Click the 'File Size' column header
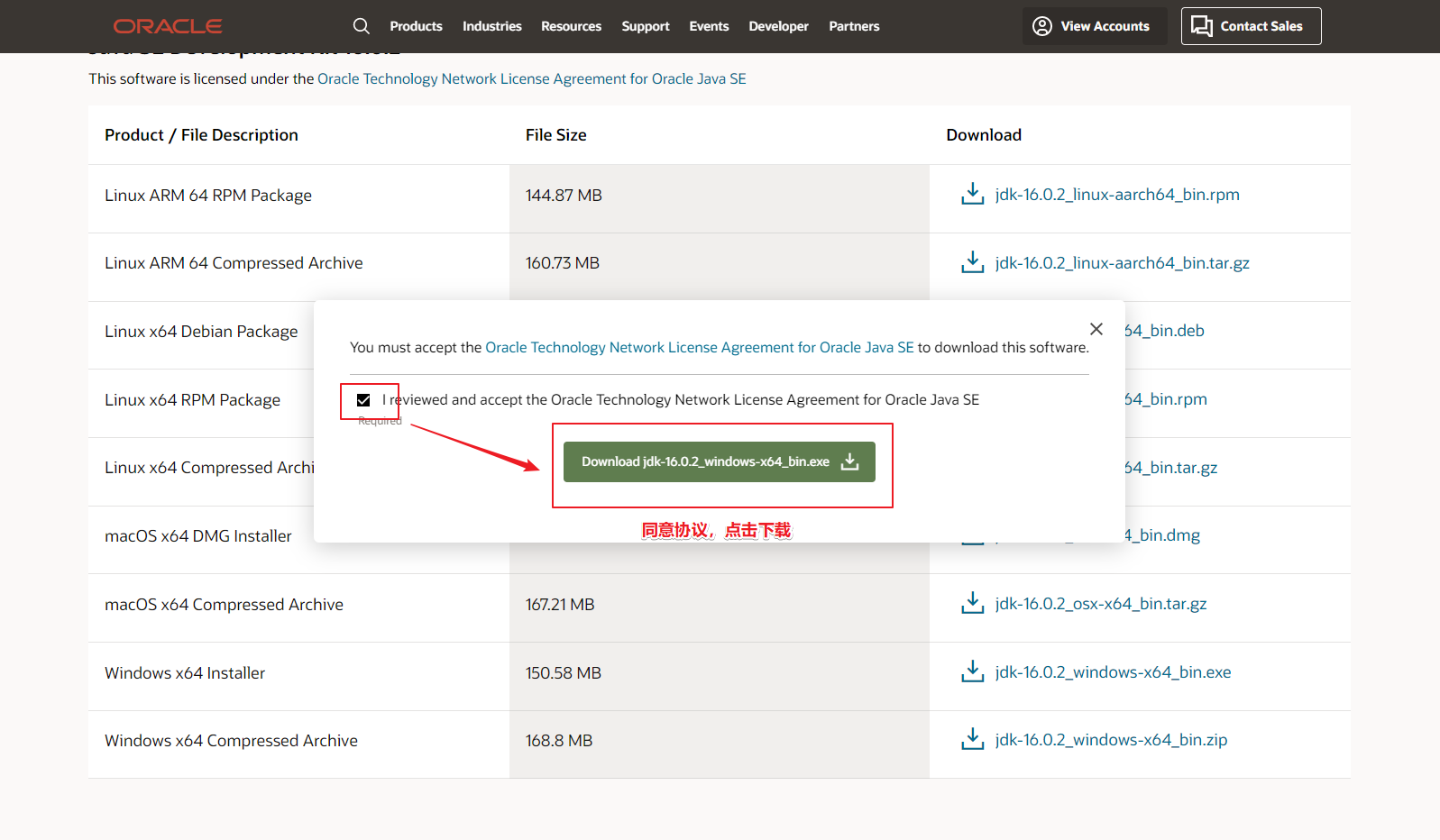 pos(556,134)
